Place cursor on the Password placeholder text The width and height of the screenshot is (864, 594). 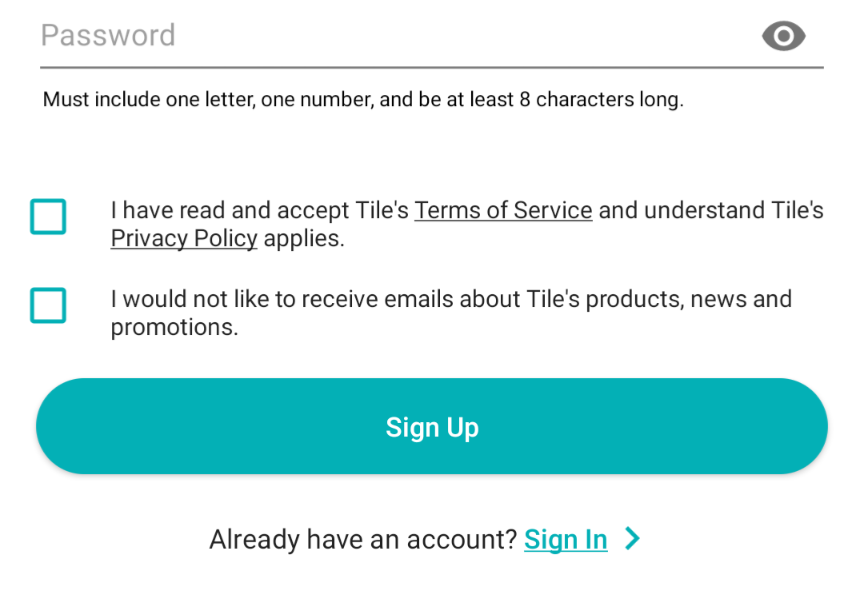(108, 36)
